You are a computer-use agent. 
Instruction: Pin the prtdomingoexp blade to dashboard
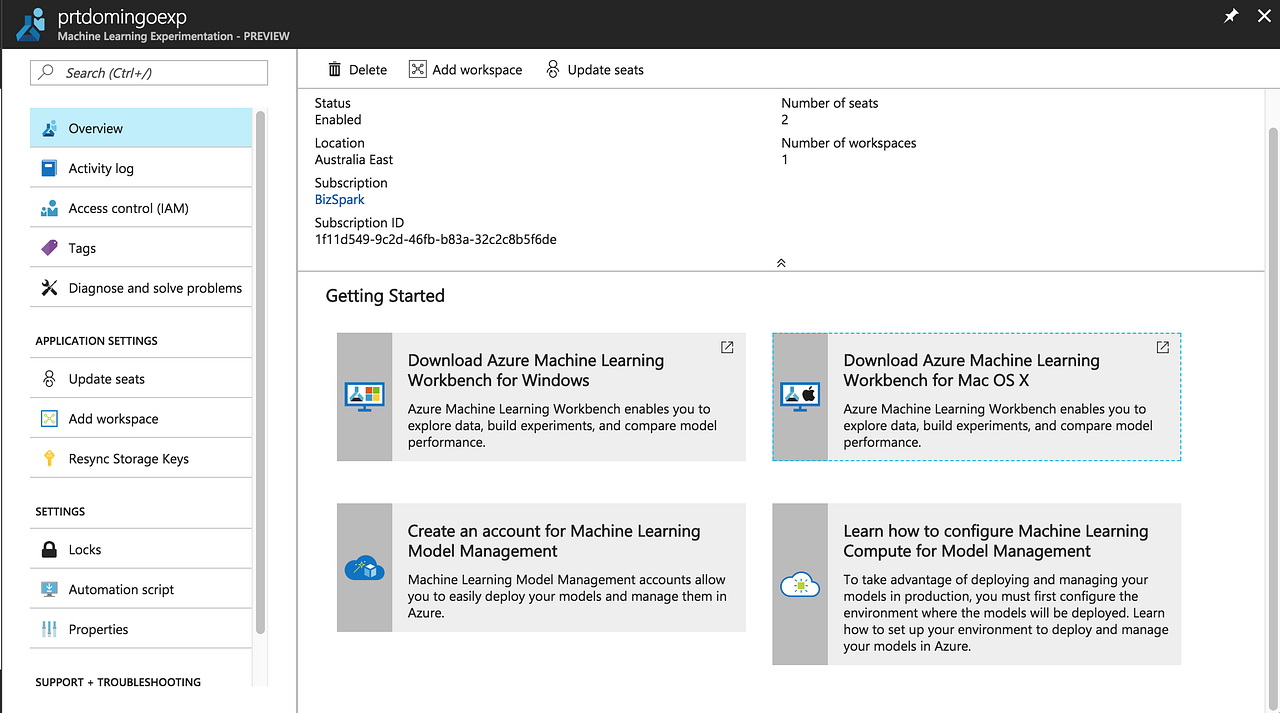pos(1231,16)
